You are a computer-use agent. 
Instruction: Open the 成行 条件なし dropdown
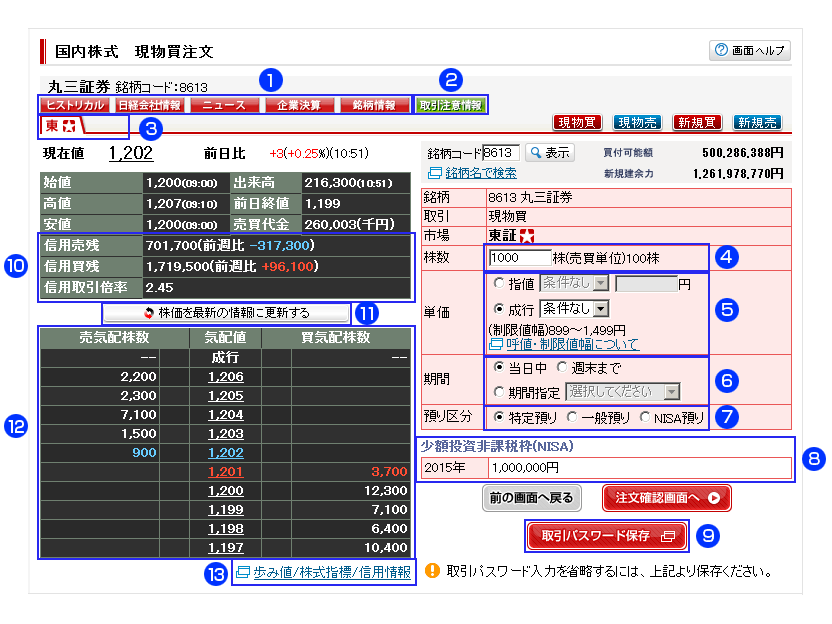click(x=574, y=308)
